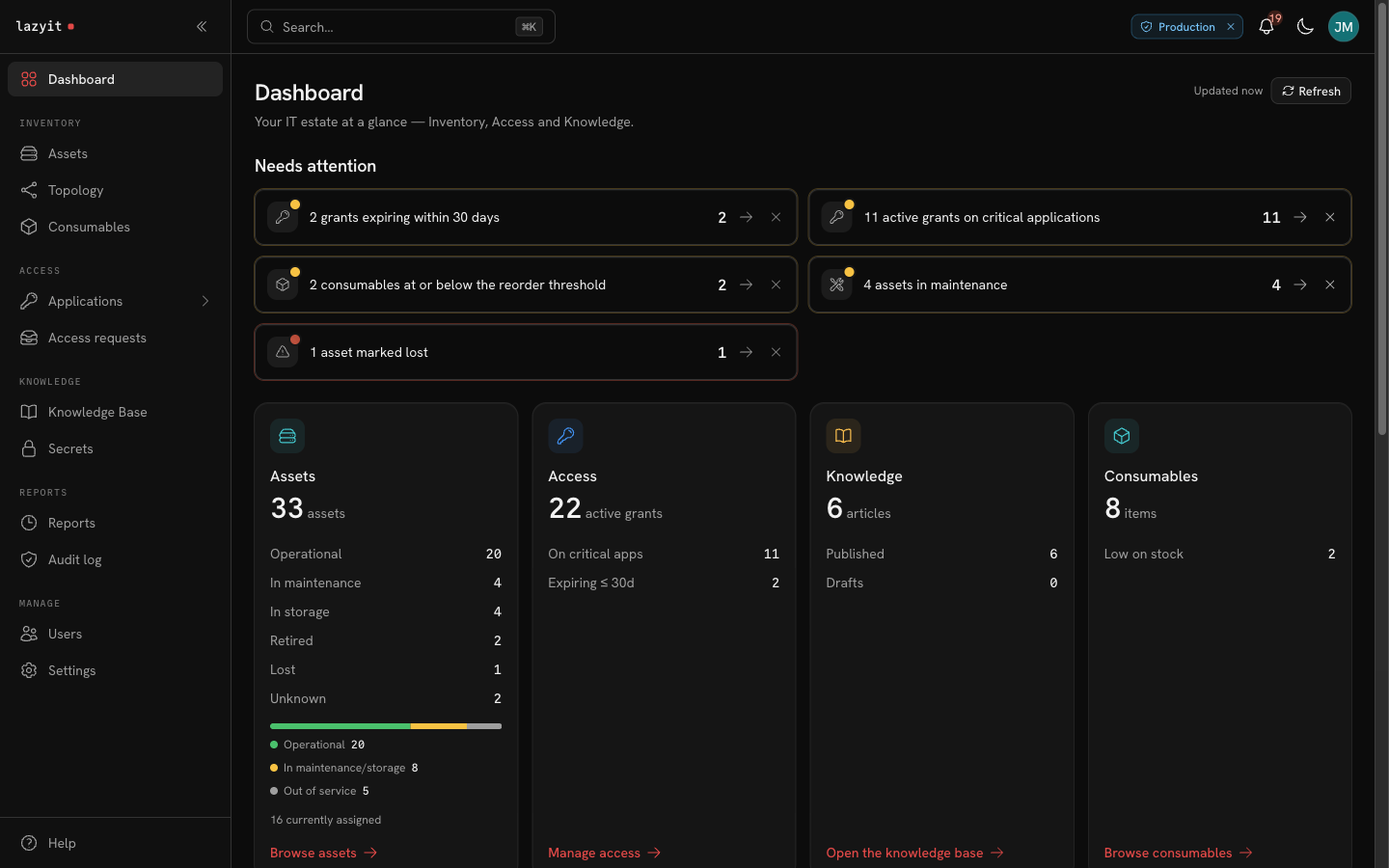Collapse the sidebar with the double chevron
The image size is (1389, 868).
point(202,27)
